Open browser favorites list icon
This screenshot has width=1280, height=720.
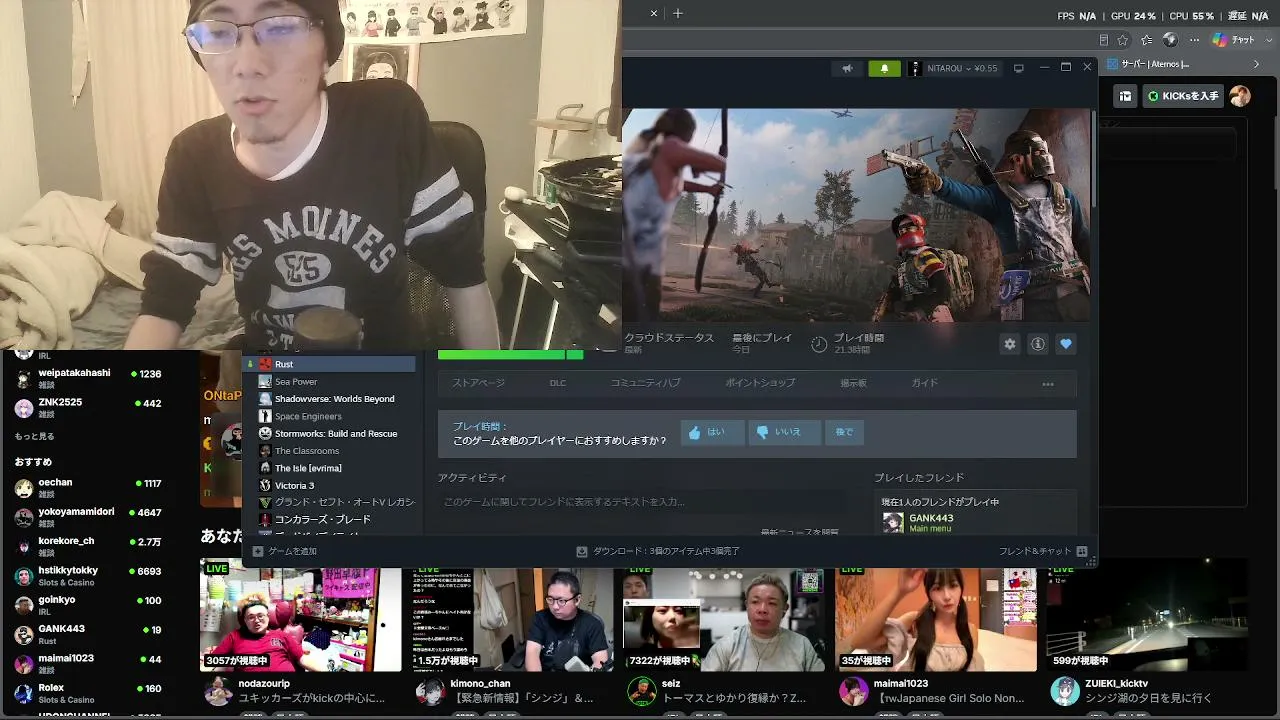pos(1147,40)
